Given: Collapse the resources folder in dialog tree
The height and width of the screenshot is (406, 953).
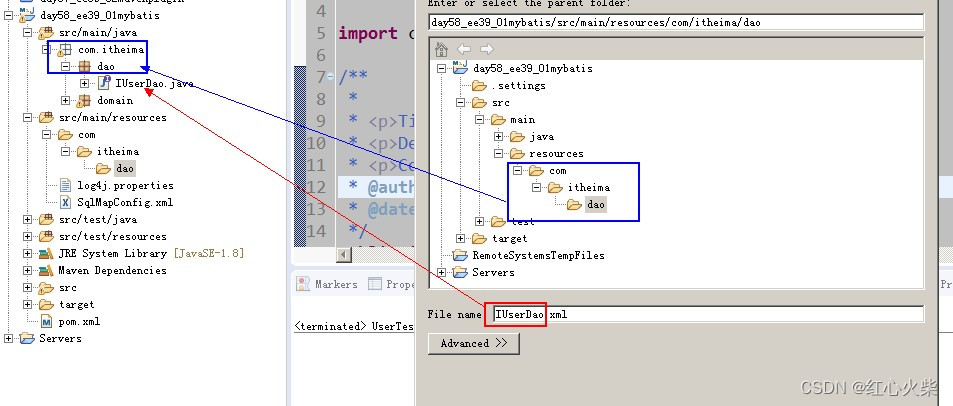Looking at the screenshot, I should [x=499, y=154].
